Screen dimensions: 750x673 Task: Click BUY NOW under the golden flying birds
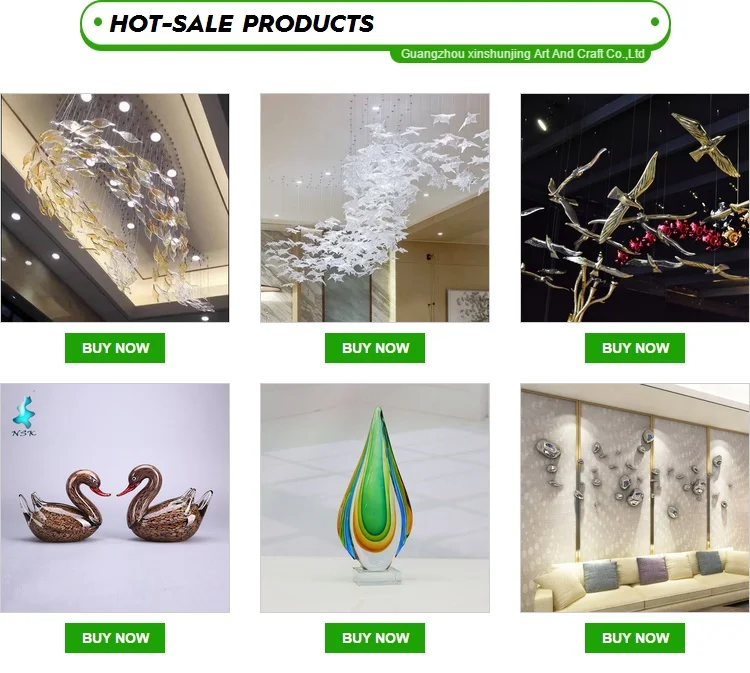pyautogui.click(x=635, y=348)
